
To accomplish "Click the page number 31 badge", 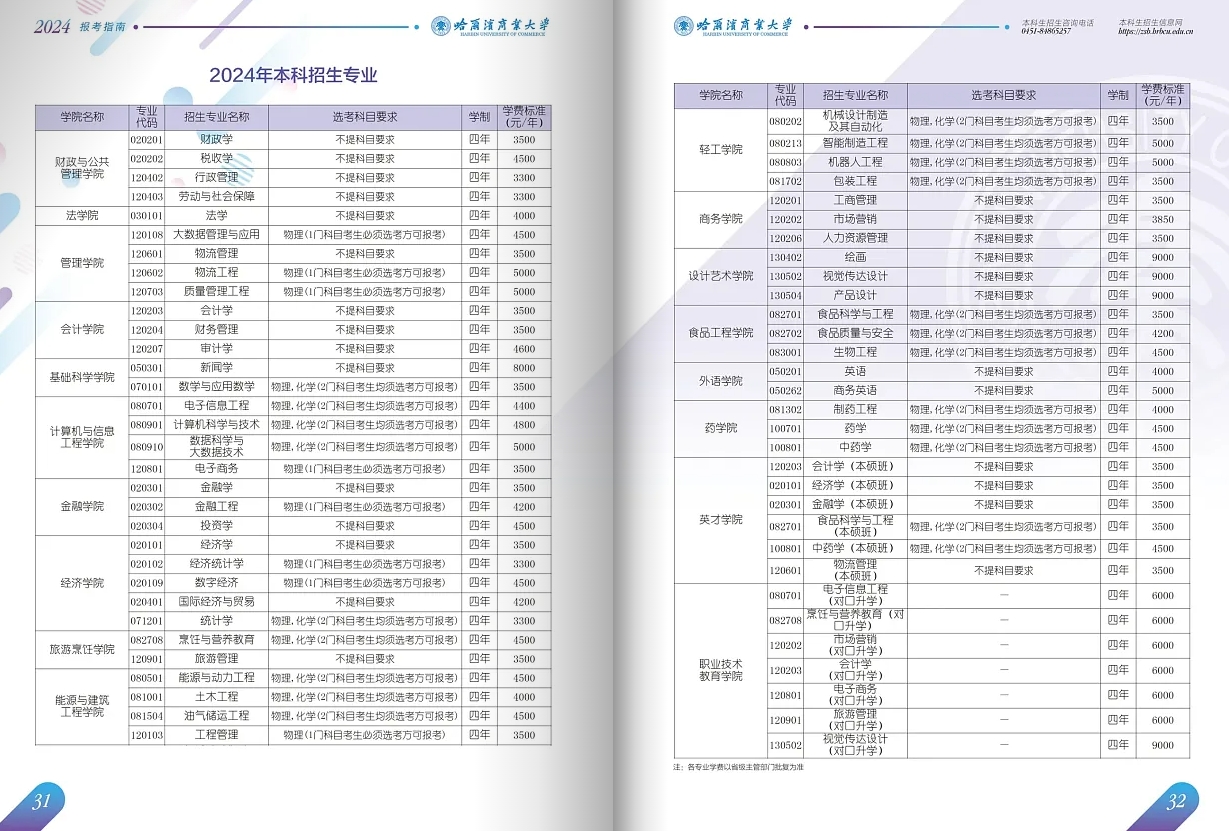I will tap(41, 801).
